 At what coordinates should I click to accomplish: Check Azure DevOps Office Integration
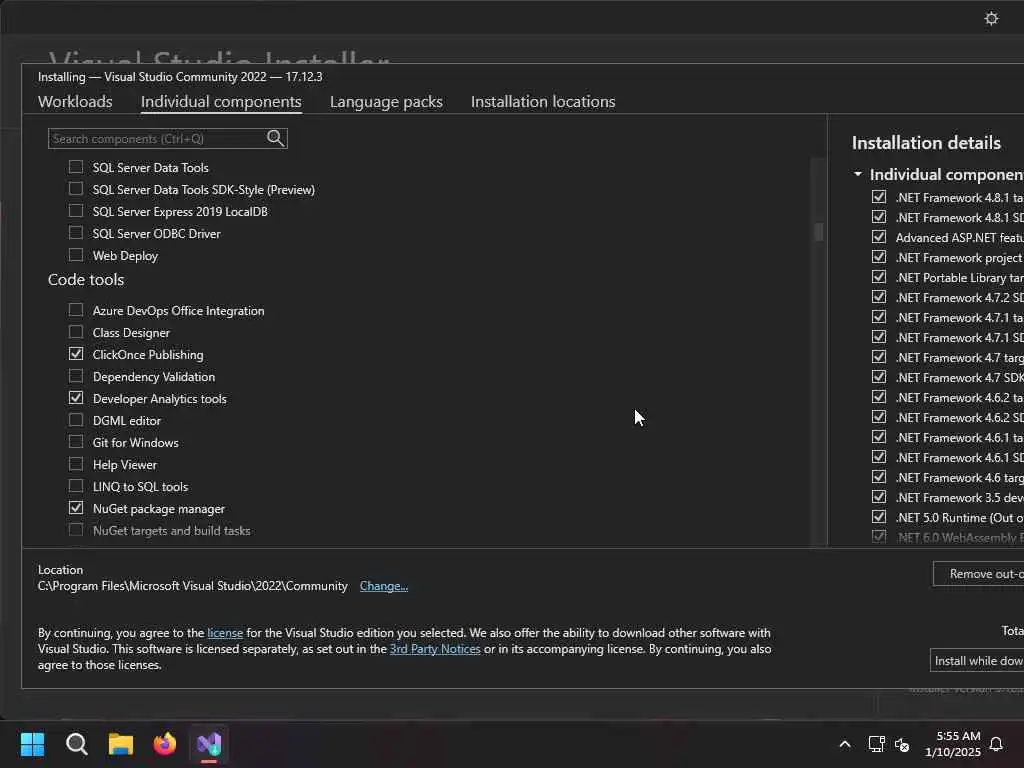coord(76,310)
